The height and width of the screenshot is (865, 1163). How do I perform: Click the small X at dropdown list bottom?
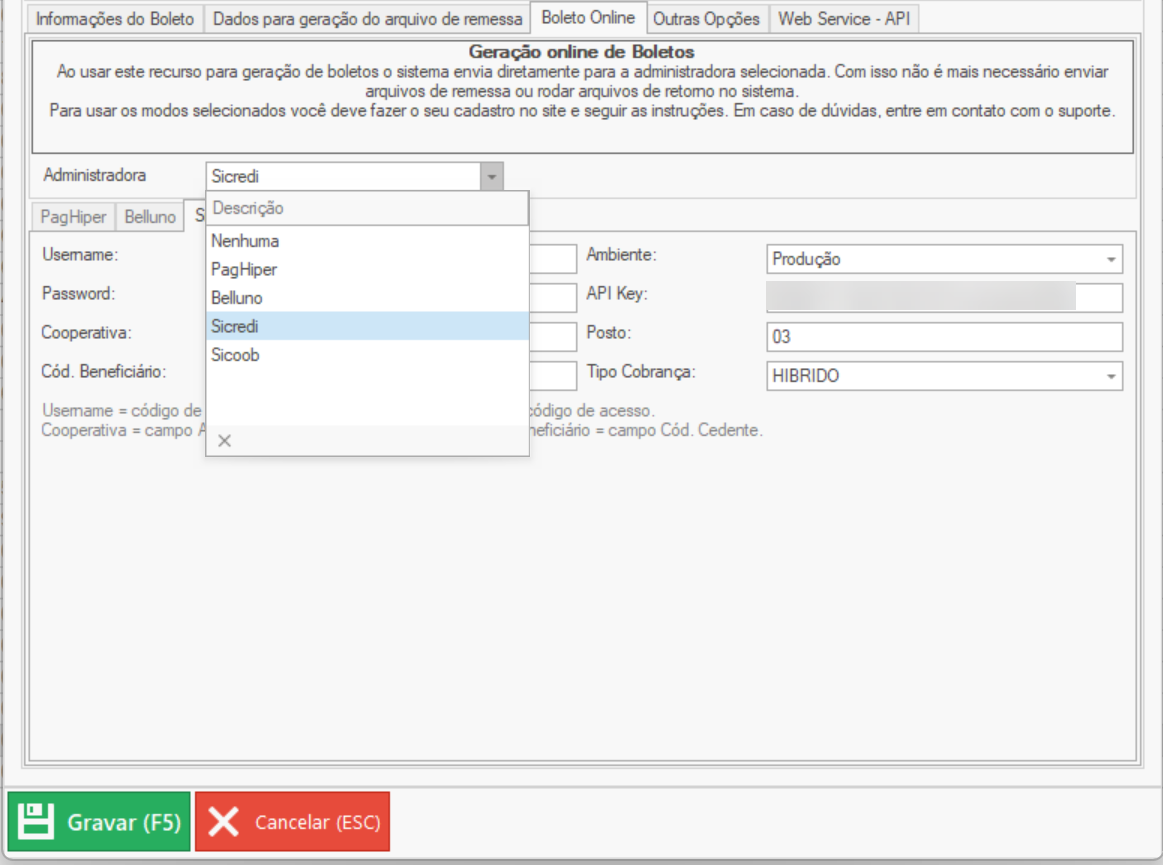coord(225,441)
